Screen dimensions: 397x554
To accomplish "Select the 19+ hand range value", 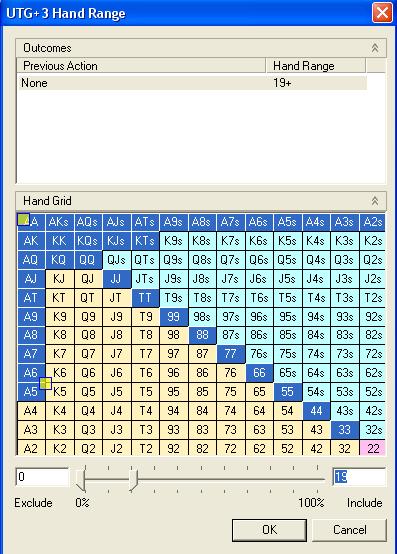I will pyautogui.click(x=282, y=83).
